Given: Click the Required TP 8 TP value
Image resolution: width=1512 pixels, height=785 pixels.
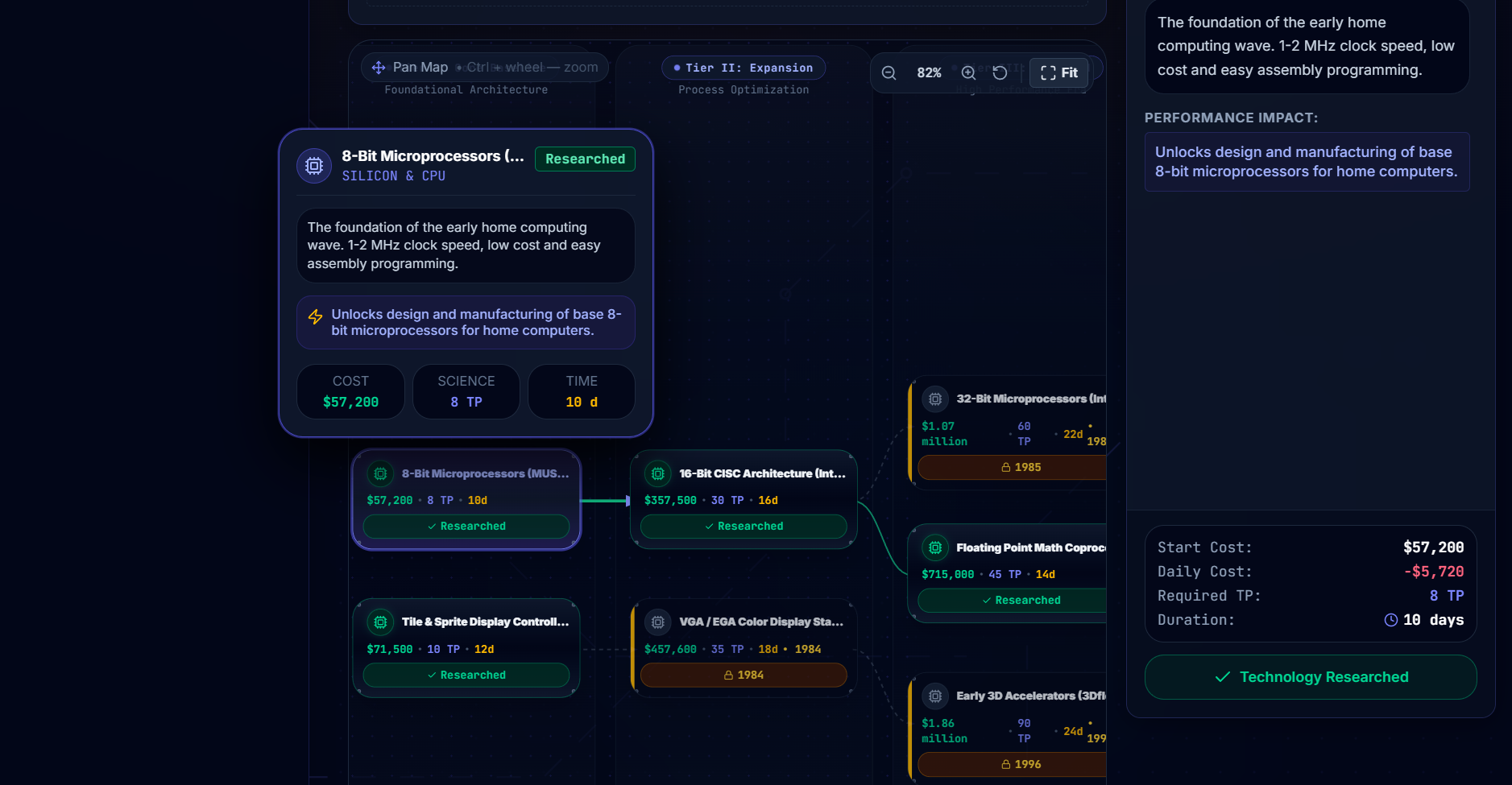Looking at the screenshot, I should 1447,596.
